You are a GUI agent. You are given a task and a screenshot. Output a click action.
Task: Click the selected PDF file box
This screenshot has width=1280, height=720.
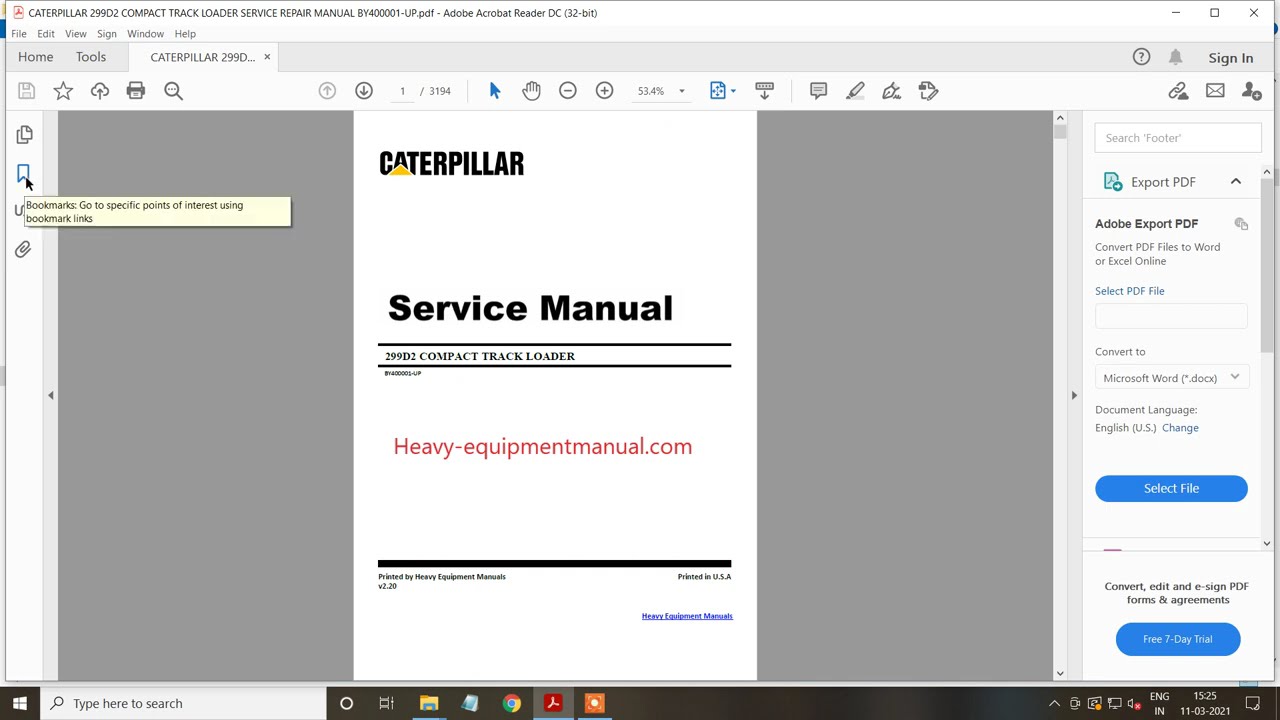click(1171, 316)
